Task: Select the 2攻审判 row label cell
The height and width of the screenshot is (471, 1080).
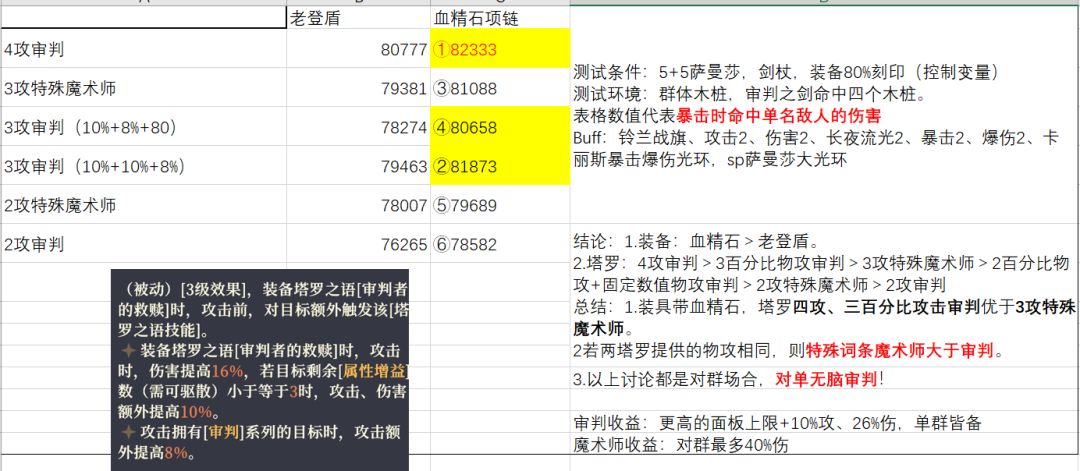Action: point(144,244)
